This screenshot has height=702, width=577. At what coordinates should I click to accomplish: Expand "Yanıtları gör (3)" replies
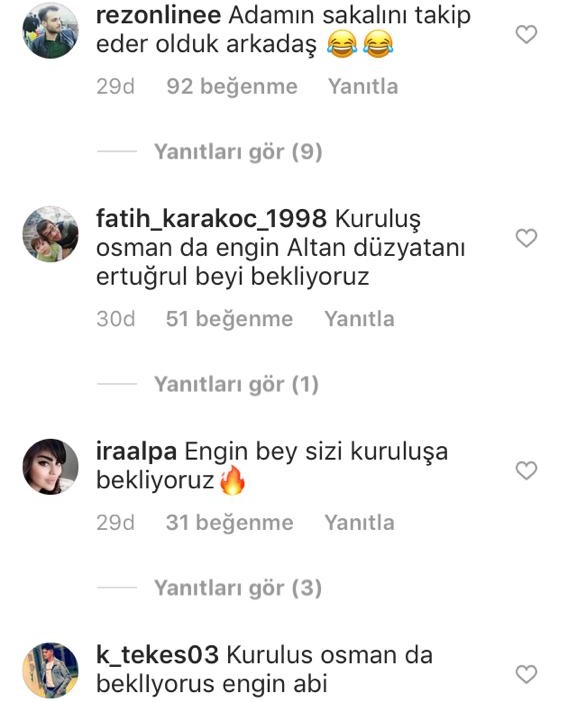coord(238,588)
